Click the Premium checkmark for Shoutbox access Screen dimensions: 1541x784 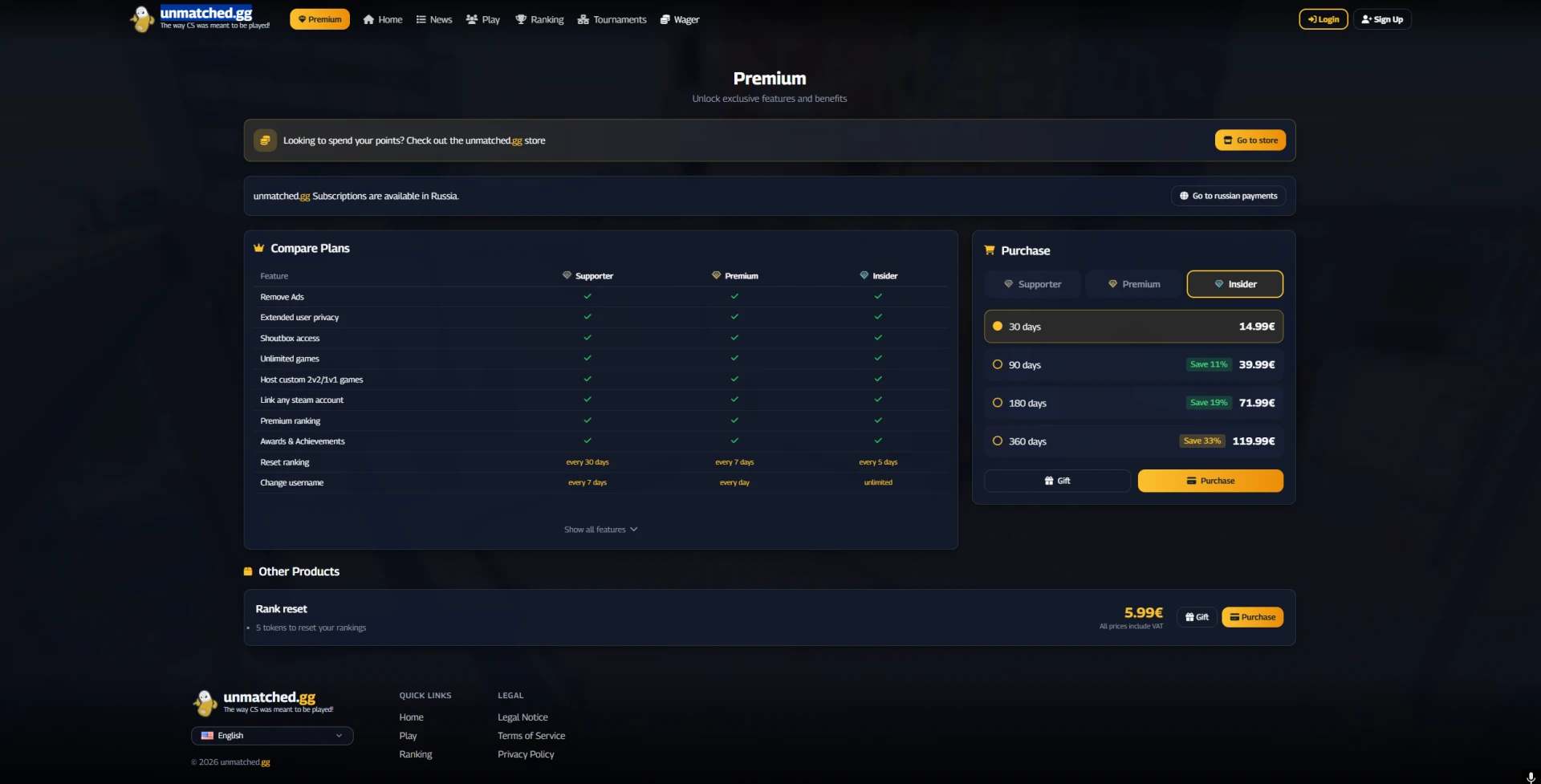click(734, 338)
